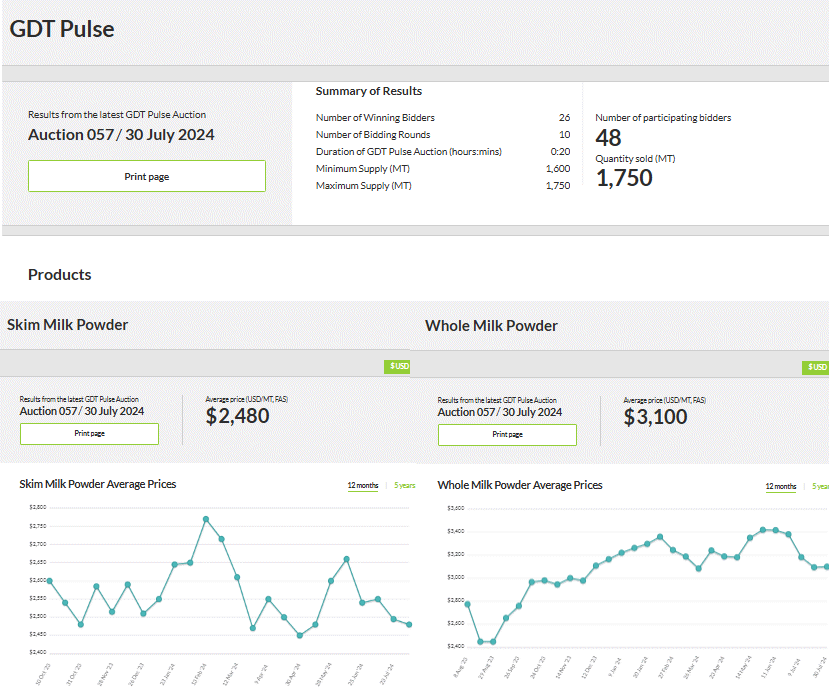The image size is (829, 687).
Task: Click the 'Number of participating bidders' label
Action: 663,117
